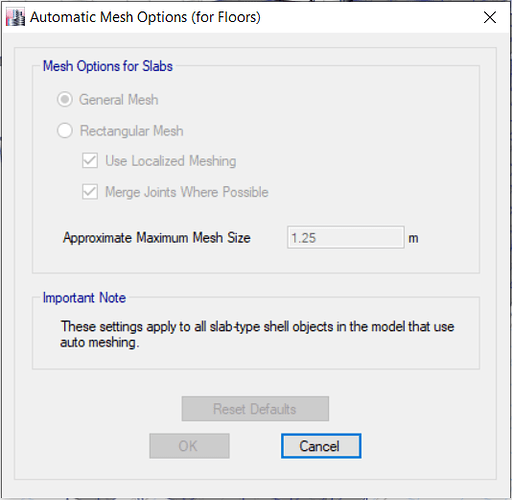Dismiss the dialog using the Cancel button
This screenshot has height=500, width=512.
coord(321,446)
